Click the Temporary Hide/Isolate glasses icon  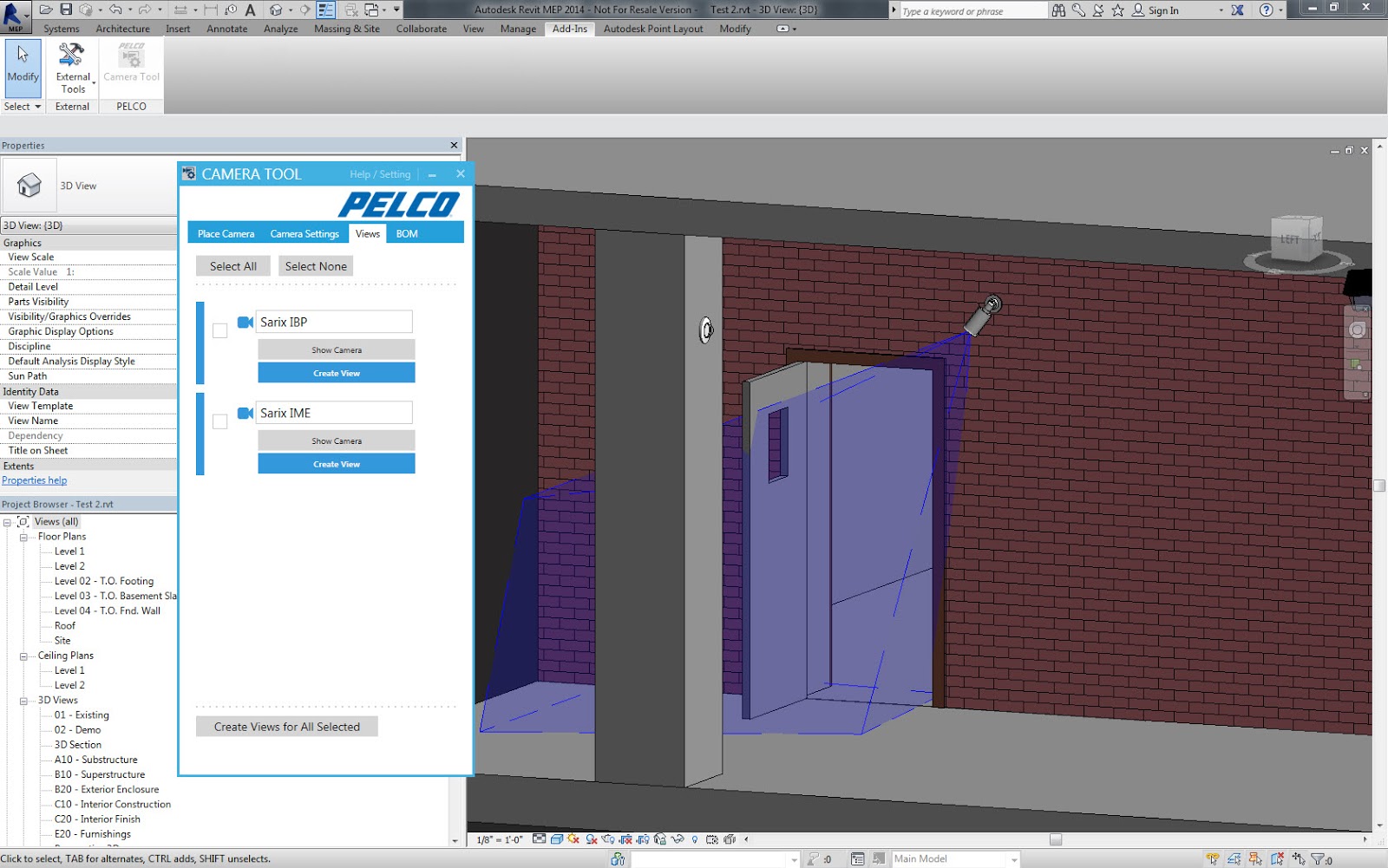tap(677, 839)
